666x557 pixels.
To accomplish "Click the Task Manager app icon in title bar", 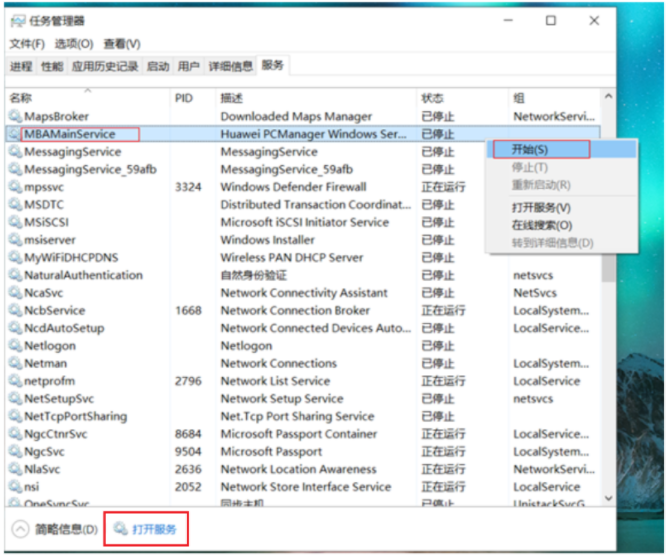I will pyautogui.click(x=17, y=20).
